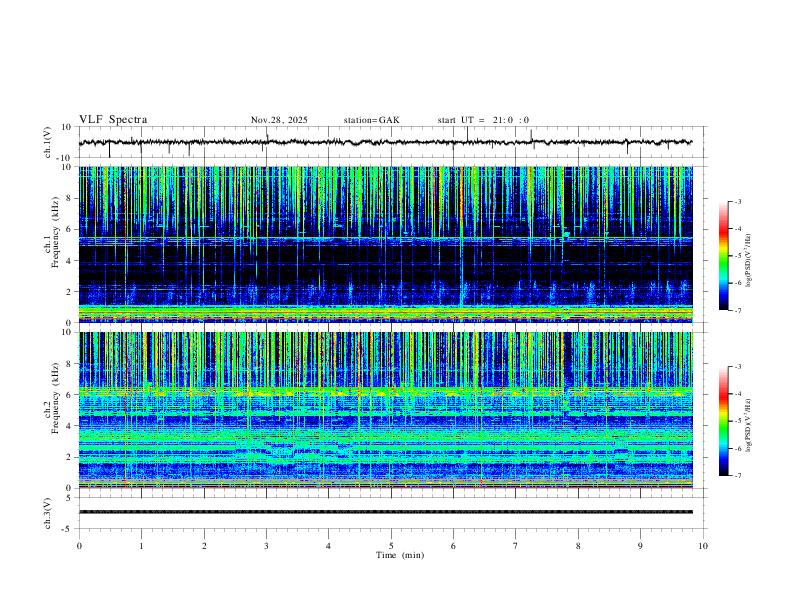The image size is (792, 612).
Task: Click the "-3" tick on ch.1 color bar
Action: coord(737,201)
